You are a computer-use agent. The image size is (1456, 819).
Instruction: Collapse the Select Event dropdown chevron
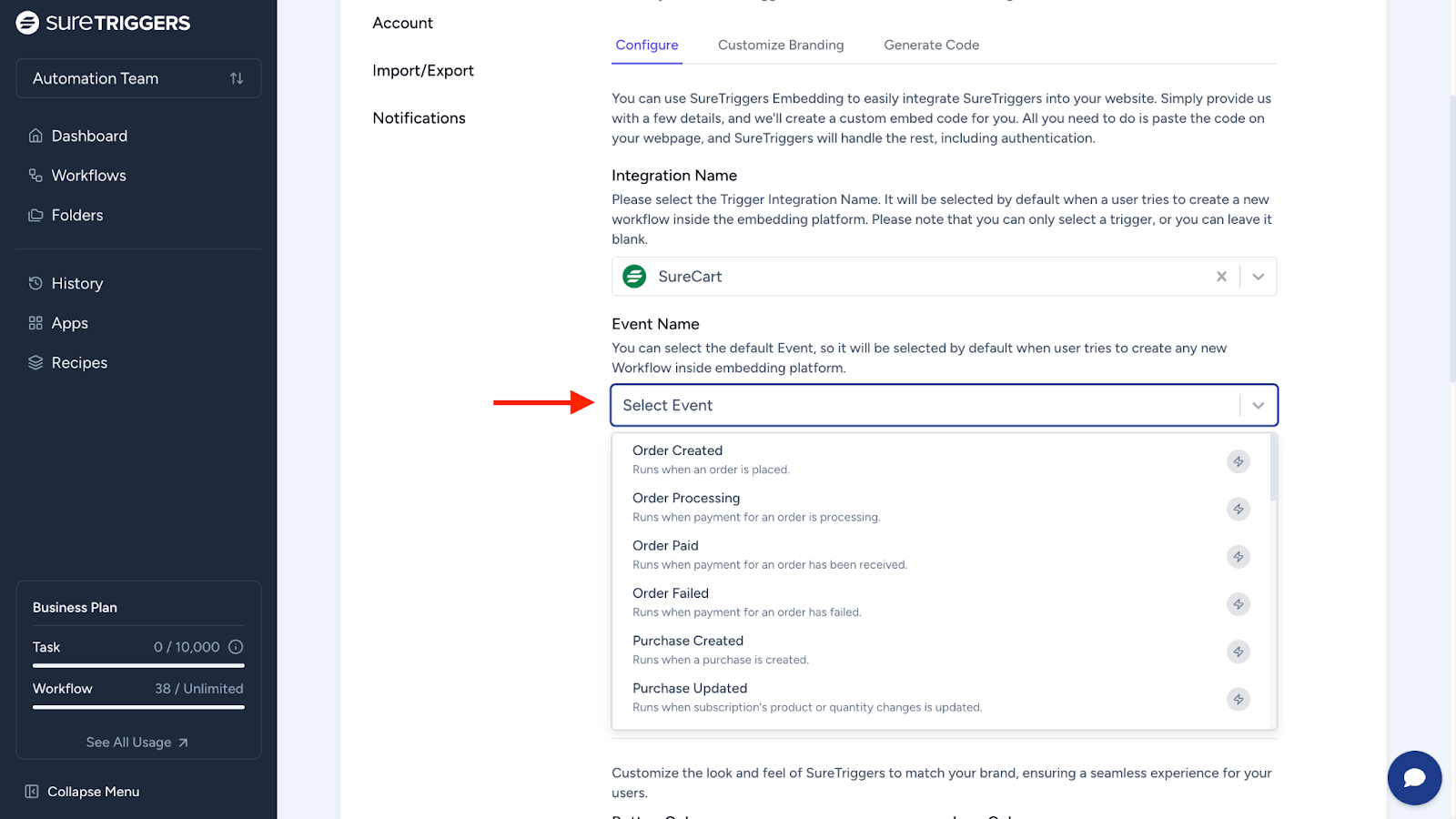click(x=1258, y=406)
